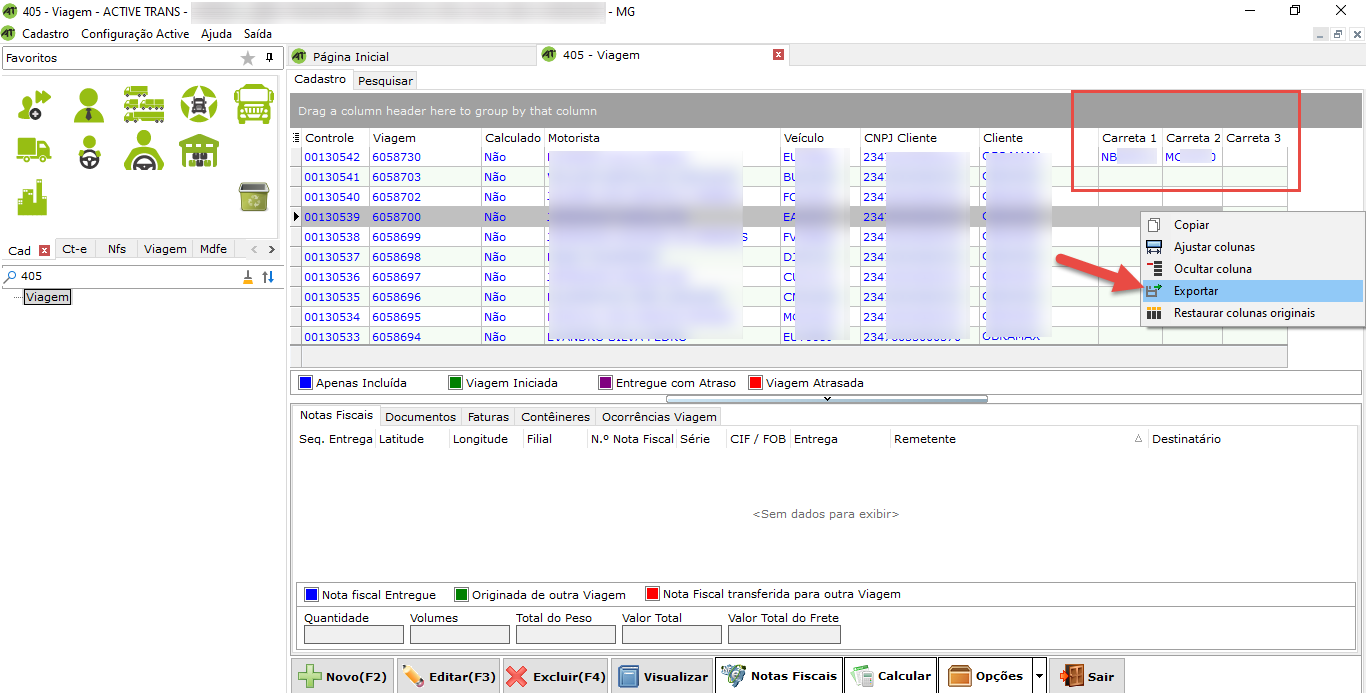Switch to the Mdfe favorites tab
This screenshot has width=1366, height=693.
[213, 249]
